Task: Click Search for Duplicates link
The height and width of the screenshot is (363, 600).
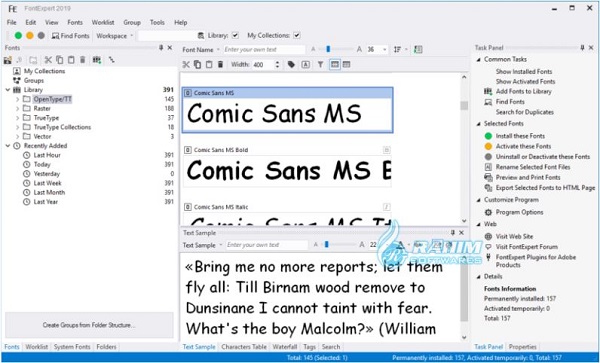Action: click(x=525, y=112)
